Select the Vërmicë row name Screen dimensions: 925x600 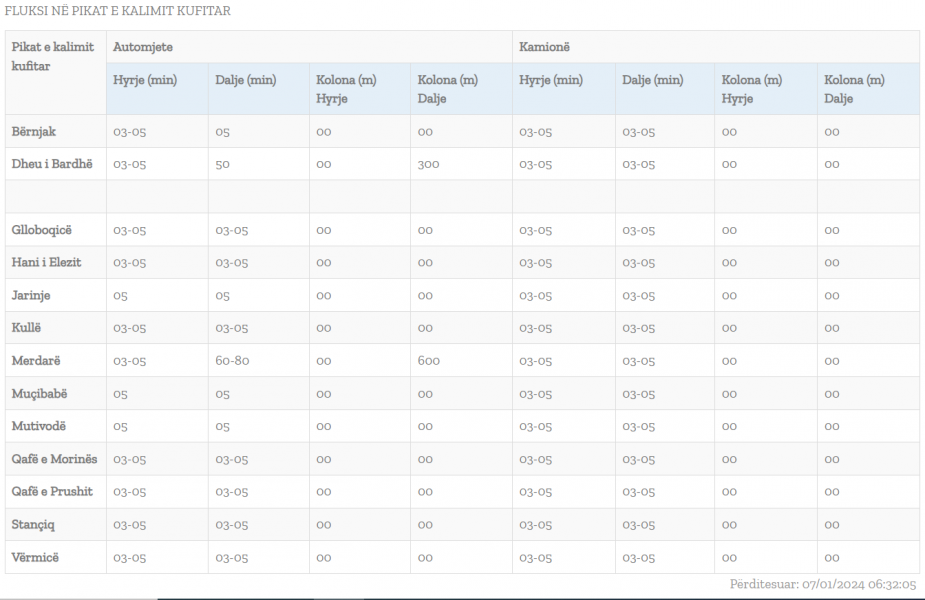(x=35, y=557)
